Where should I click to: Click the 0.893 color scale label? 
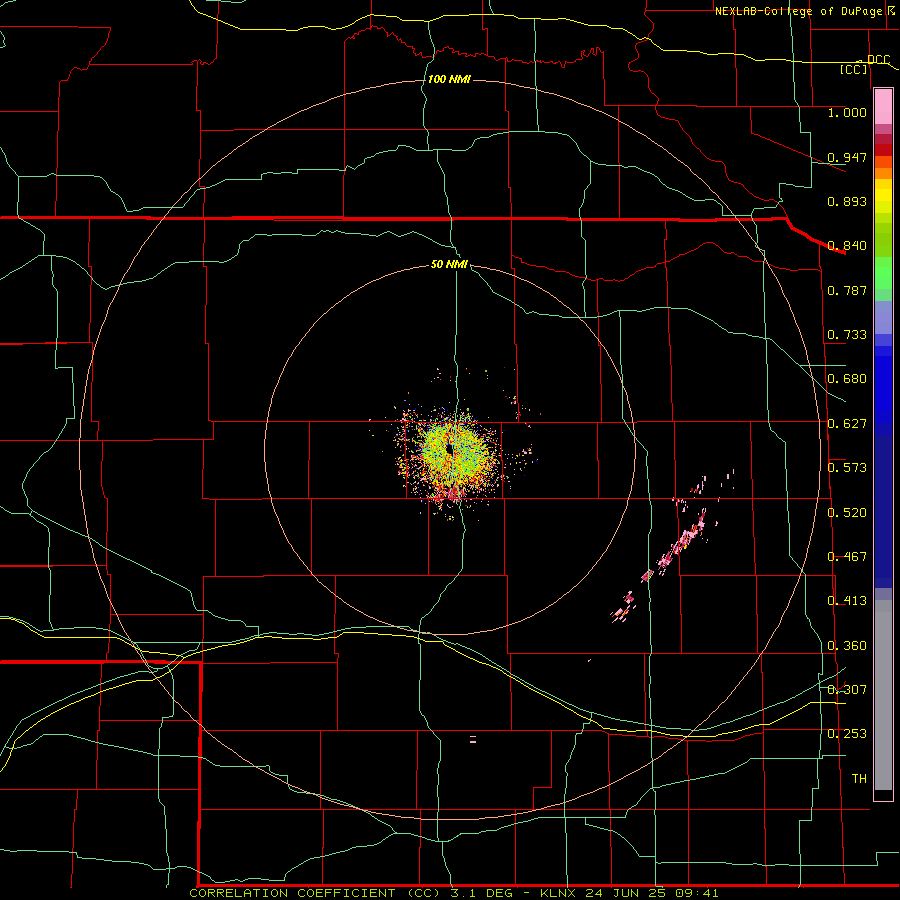(847, 201)
